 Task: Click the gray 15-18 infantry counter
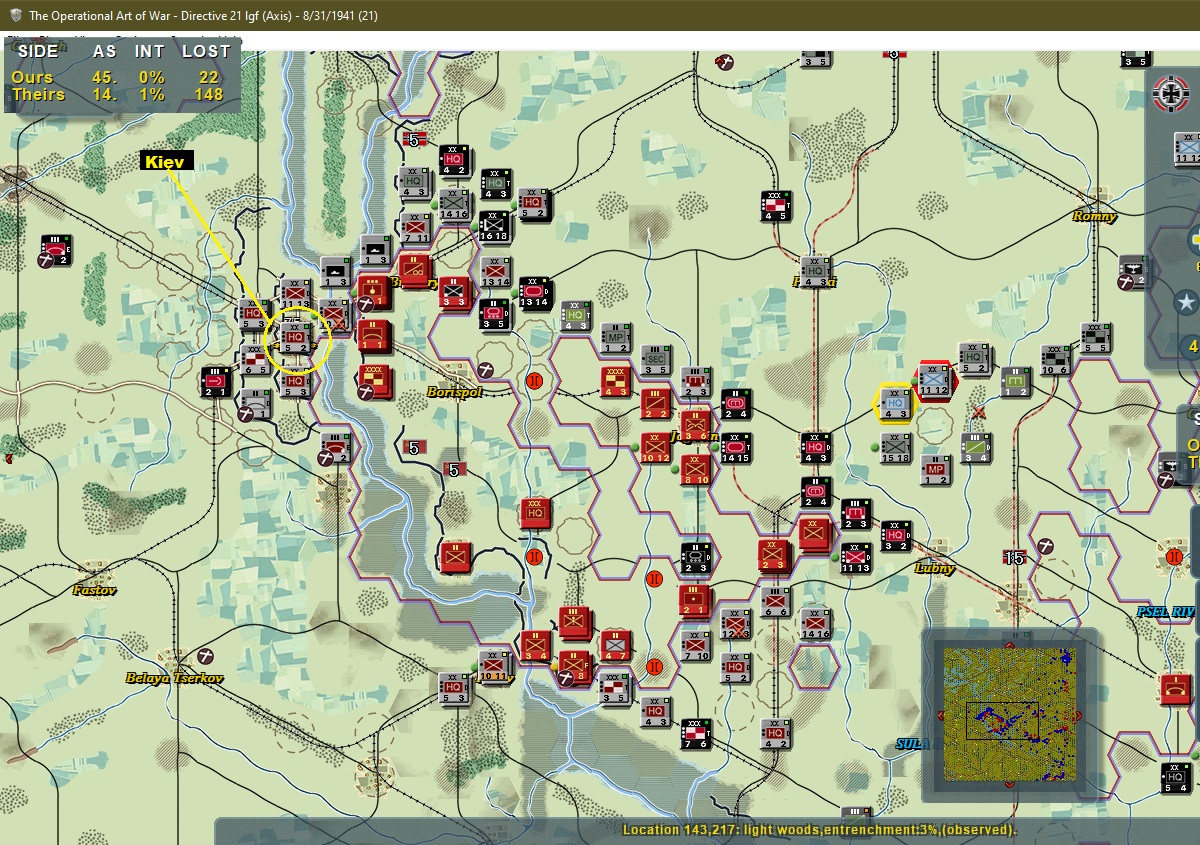[x=895, y=448]
